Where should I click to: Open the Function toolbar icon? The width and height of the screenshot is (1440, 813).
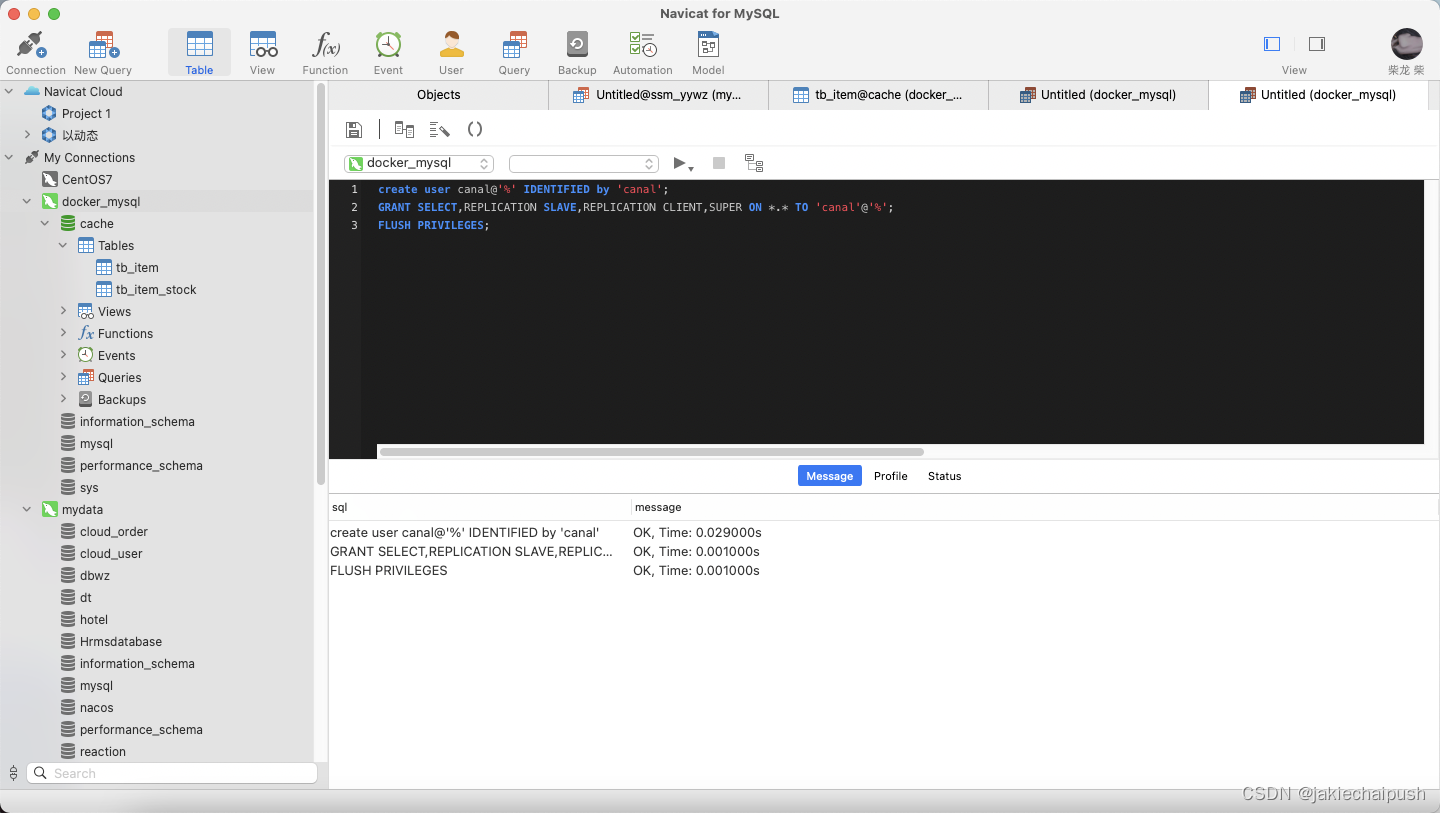(325, 52)
